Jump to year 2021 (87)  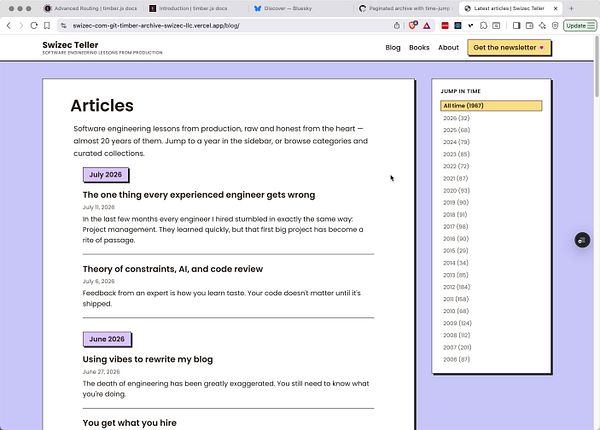click(455, 178)
